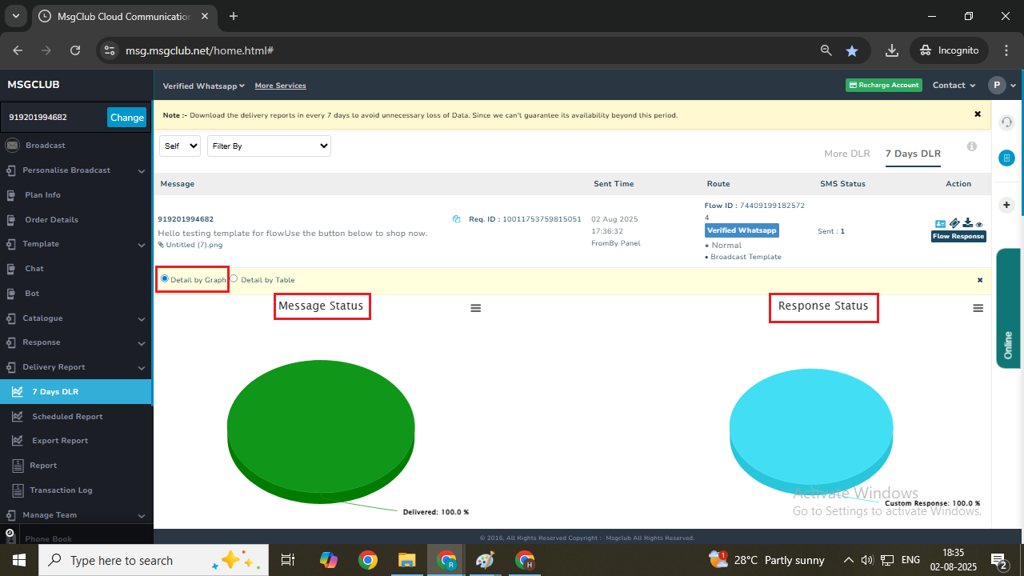The height and width of the screenshot is (576, 1024).
Task: Open the contact card icon in Action column
Action: pyautogui.click(x=940, y=223)
